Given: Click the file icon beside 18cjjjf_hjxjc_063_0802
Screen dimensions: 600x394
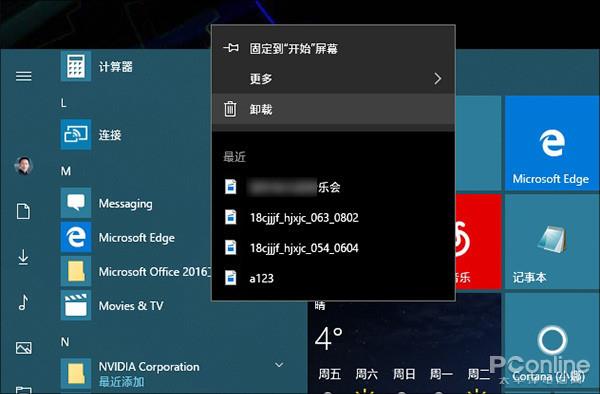Looking at the screenshot, I should (x=230, y=217).
